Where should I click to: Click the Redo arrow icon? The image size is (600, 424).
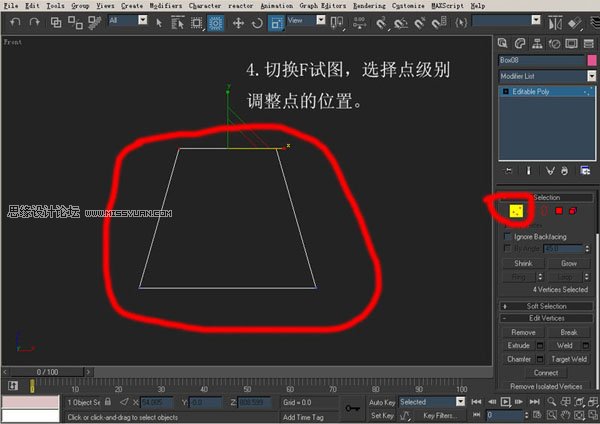(x=34, y=23)
